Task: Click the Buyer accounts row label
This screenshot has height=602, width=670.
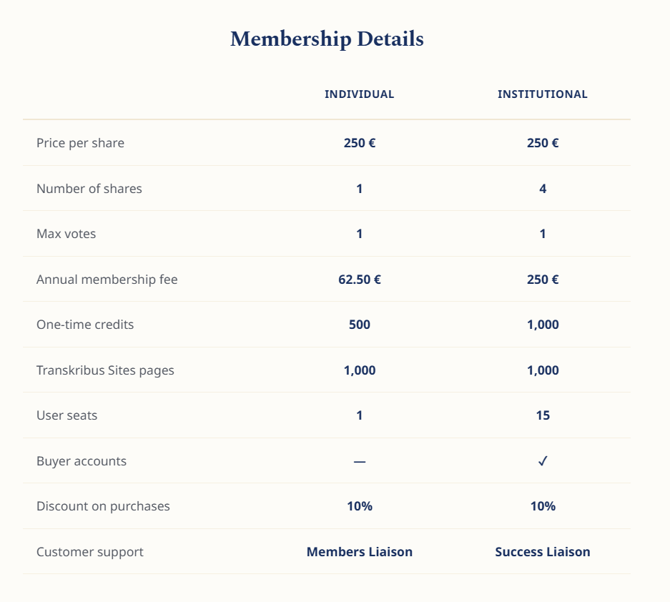Action: tap(81, 461)
